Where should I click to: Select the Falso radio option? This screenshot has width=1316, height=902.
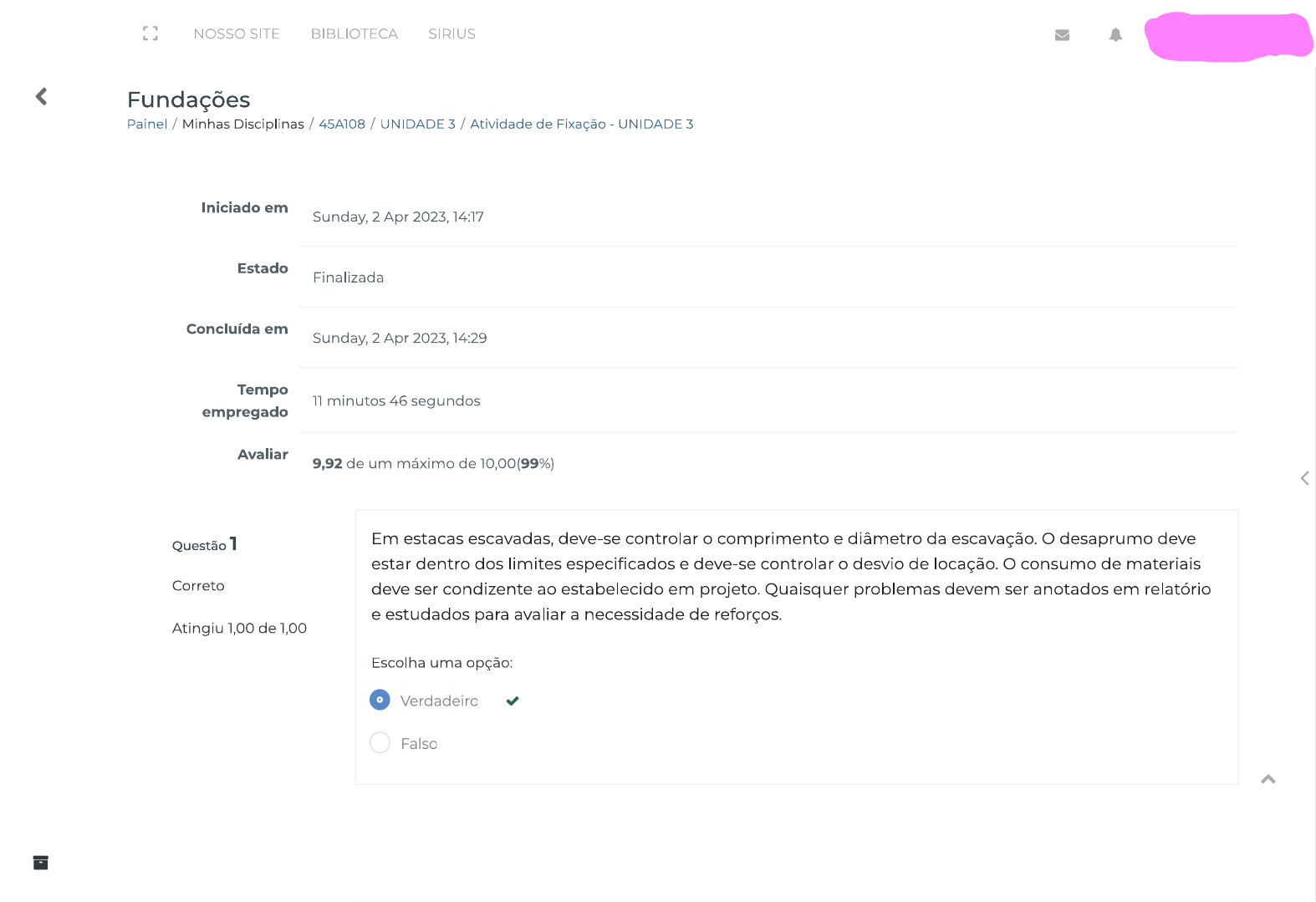380,742
